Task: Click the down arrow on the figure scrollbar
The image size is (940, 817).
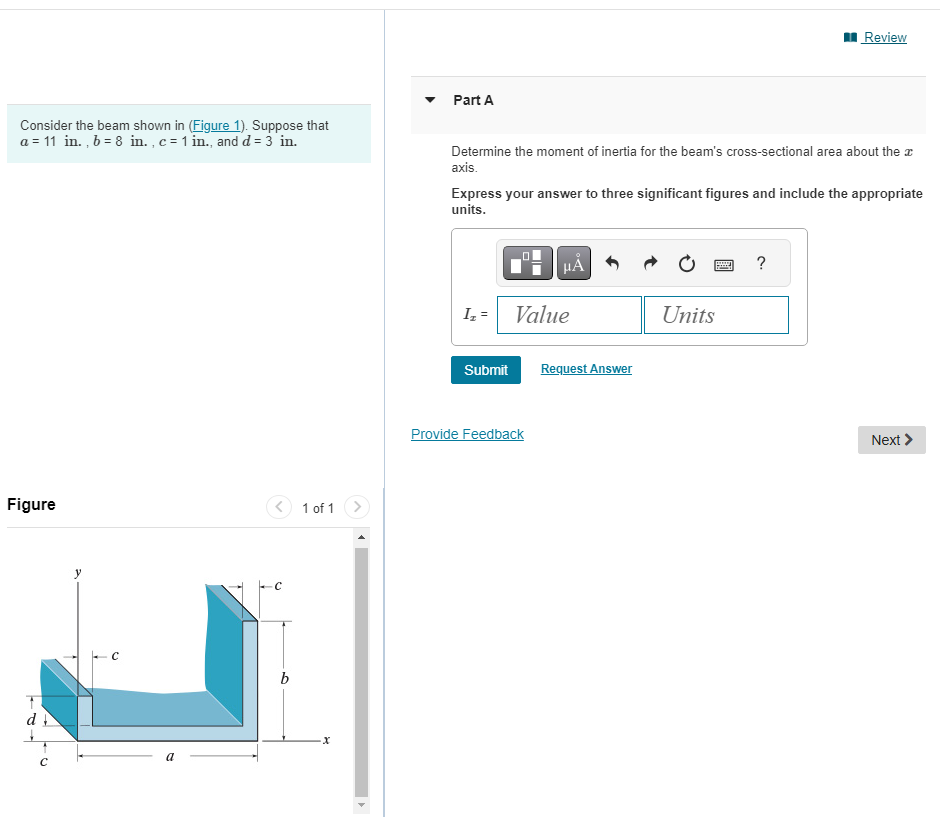Action: 360,804
